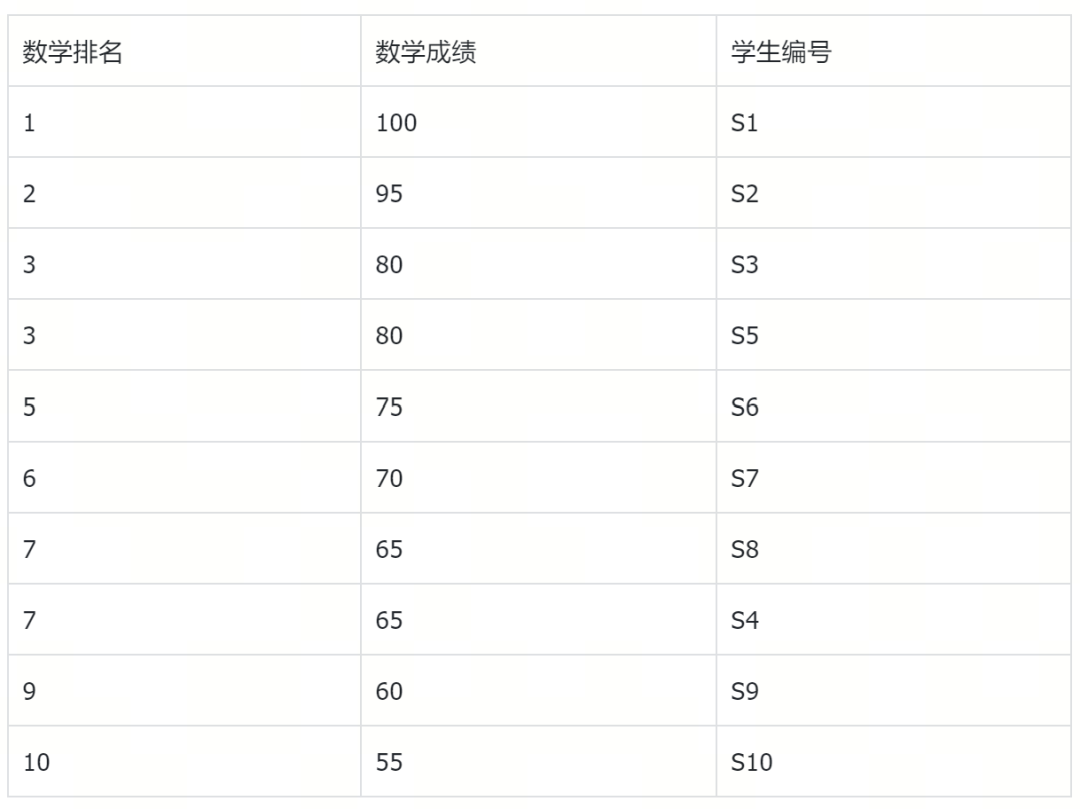Select the cell with score 55
This screenshot has width=1080, height=809.
coord(389,763)
